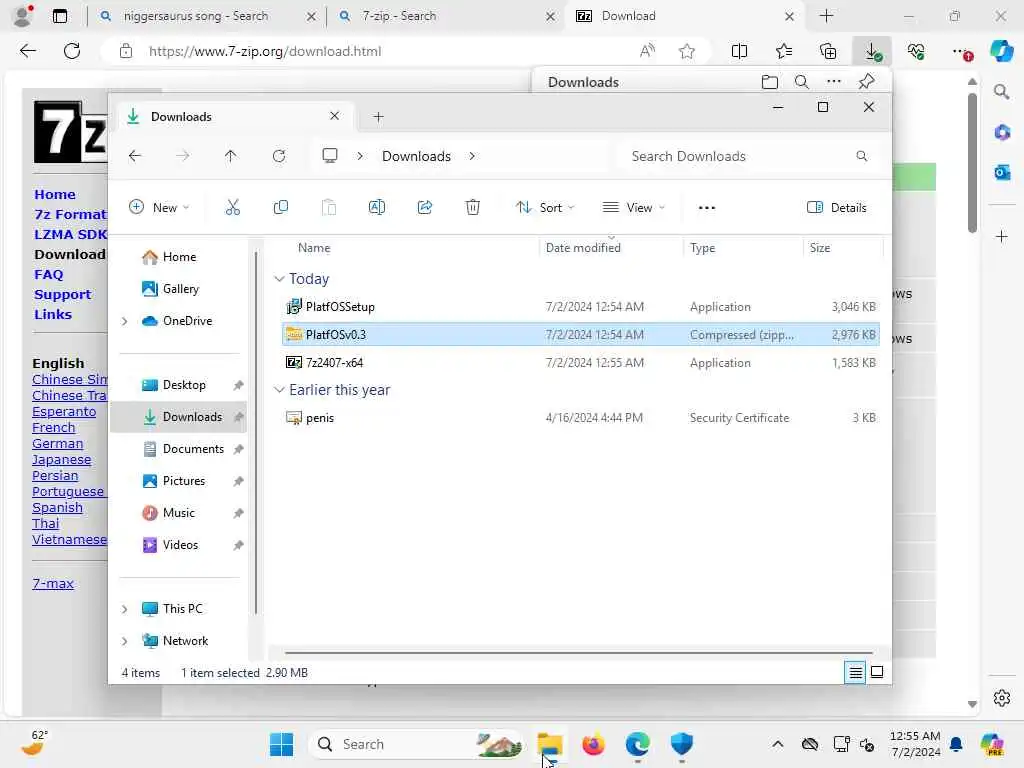Open the New dropdown in Explorer
The width and height of the screenshot is (1024, 768).
tap(159, 208)
